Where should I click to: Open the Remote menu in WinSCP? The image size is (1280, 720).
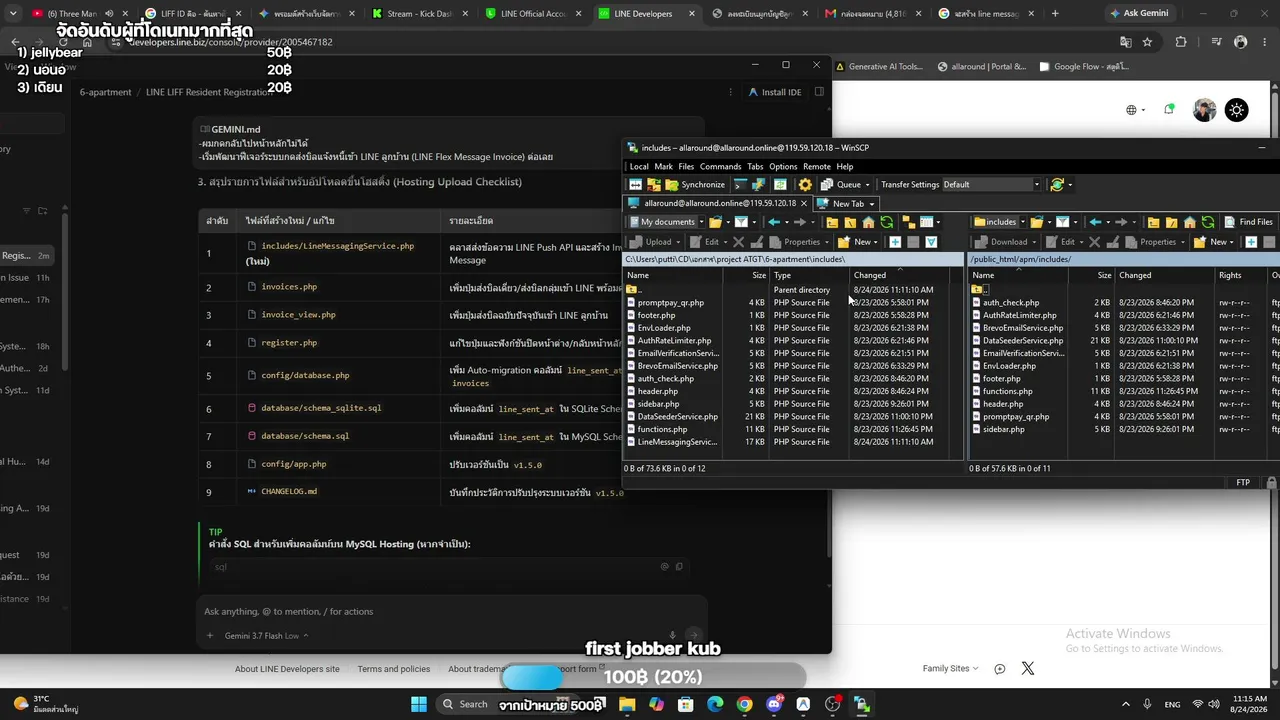pyautogui.click(x=817, y=167)
